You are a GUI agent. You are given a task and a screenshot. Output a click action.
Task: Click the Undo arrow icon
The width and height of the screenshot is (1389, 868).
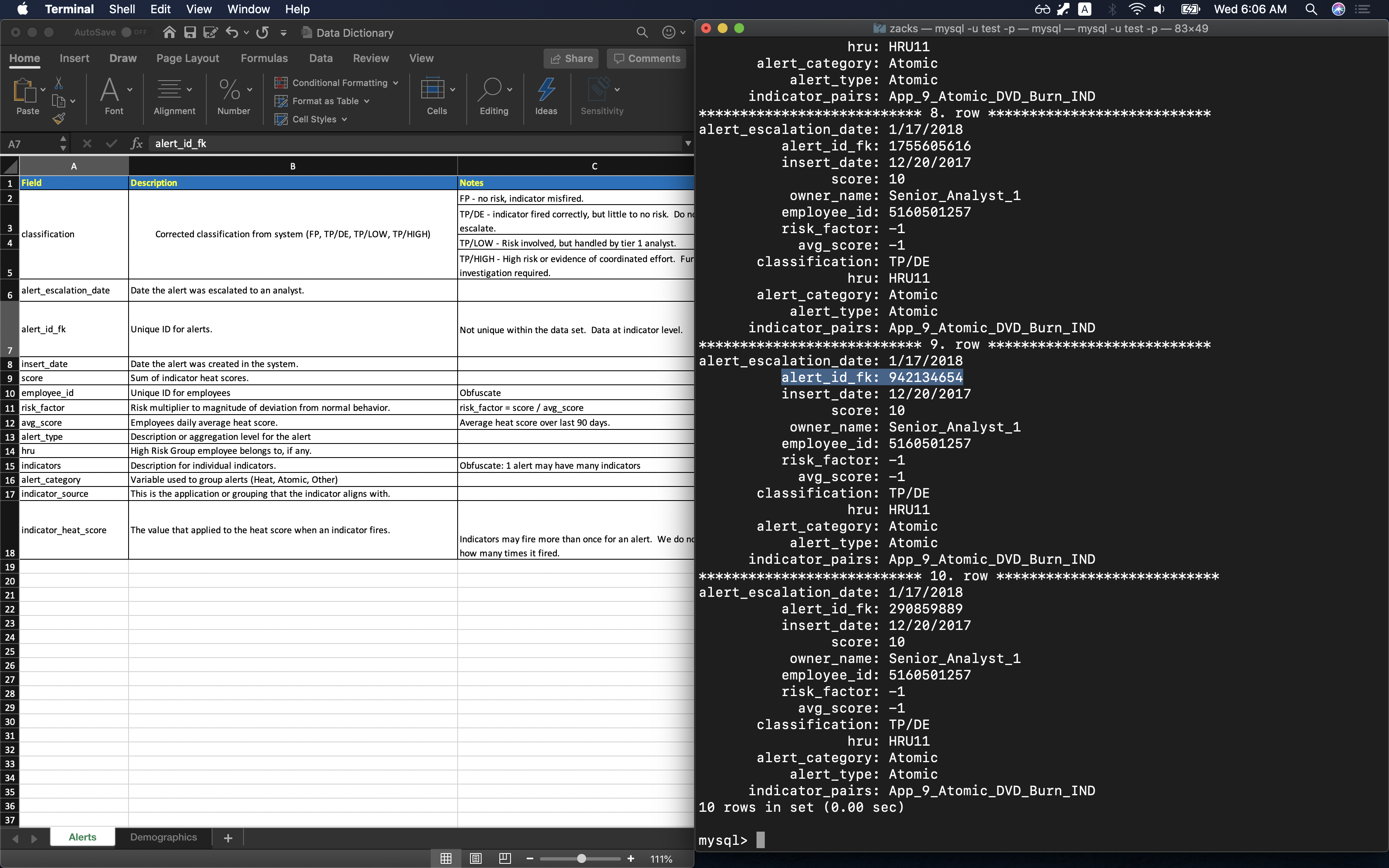click(231, 33)
